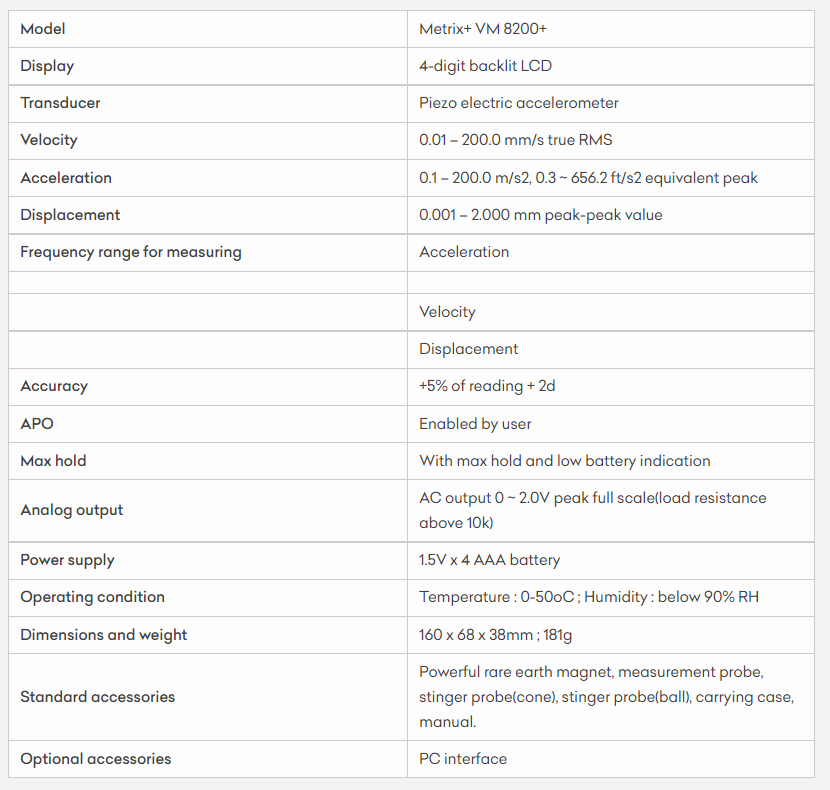The width and height of the screenshot is (830, 790).
Task: Select the 'Metrix+ VM 8200+' model value
Action: pos(483,29)
